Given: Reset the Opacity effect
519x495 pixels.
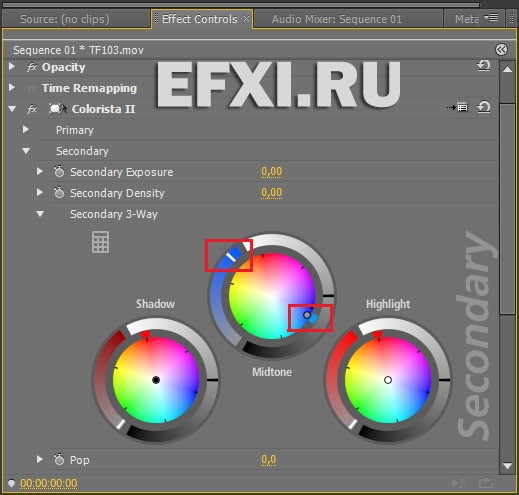Looking at the screenshot, I should (484, 66).
